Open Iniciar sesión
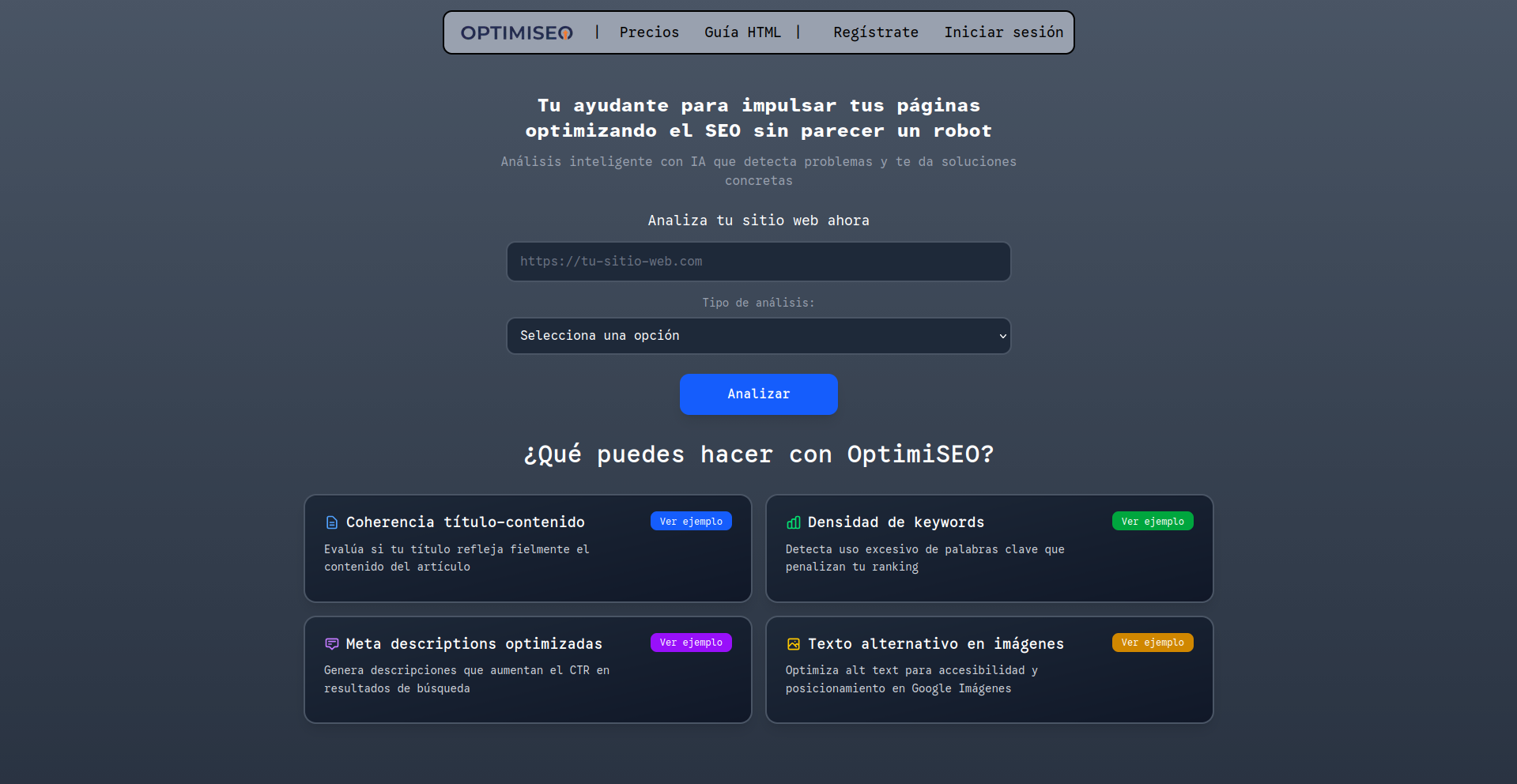This screenshot has height=784, width=1517. 1004,32
